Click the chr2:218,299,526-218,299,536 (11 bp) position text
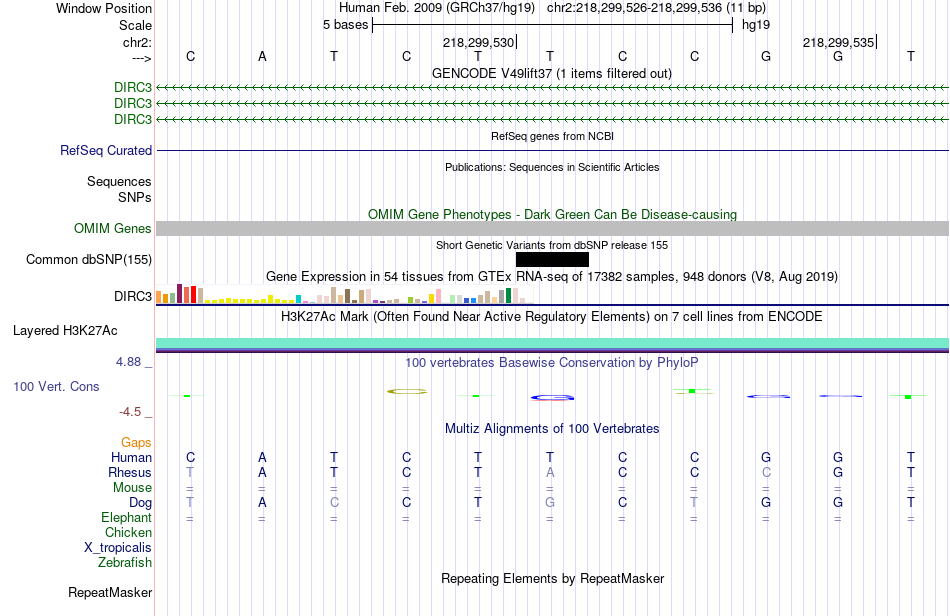This screenshot has height=616, width=950. point(656,8)
